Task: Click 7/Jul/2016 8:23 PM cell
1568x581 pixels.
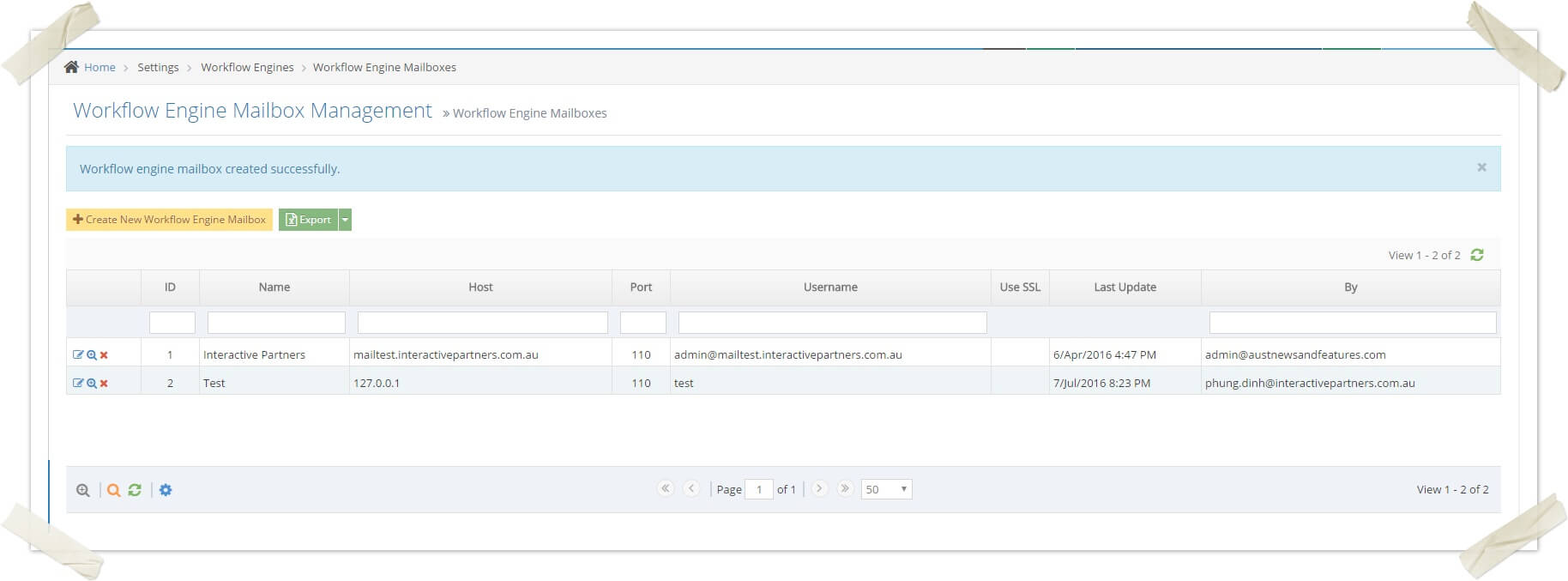Action: 1125,383
